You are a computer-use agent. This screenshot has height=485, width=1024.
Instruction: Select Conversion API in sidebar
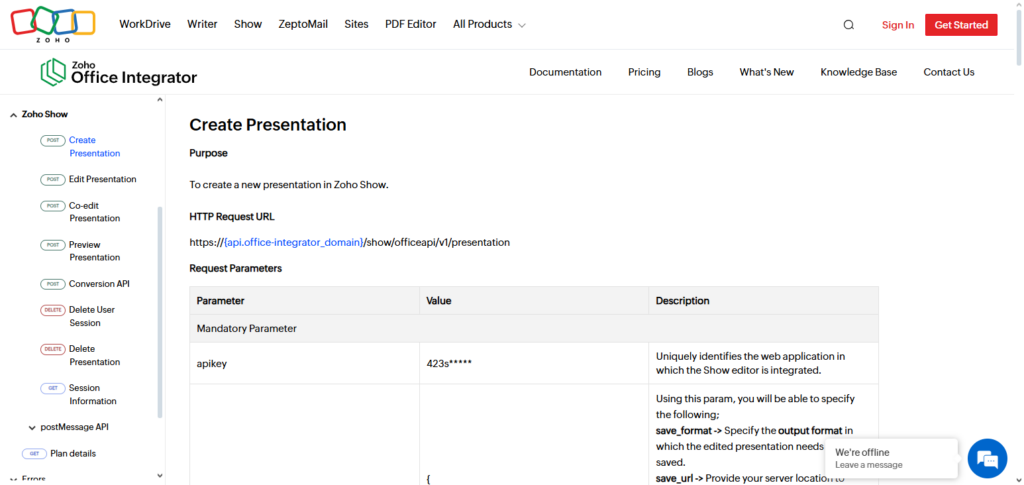point(99,284)
